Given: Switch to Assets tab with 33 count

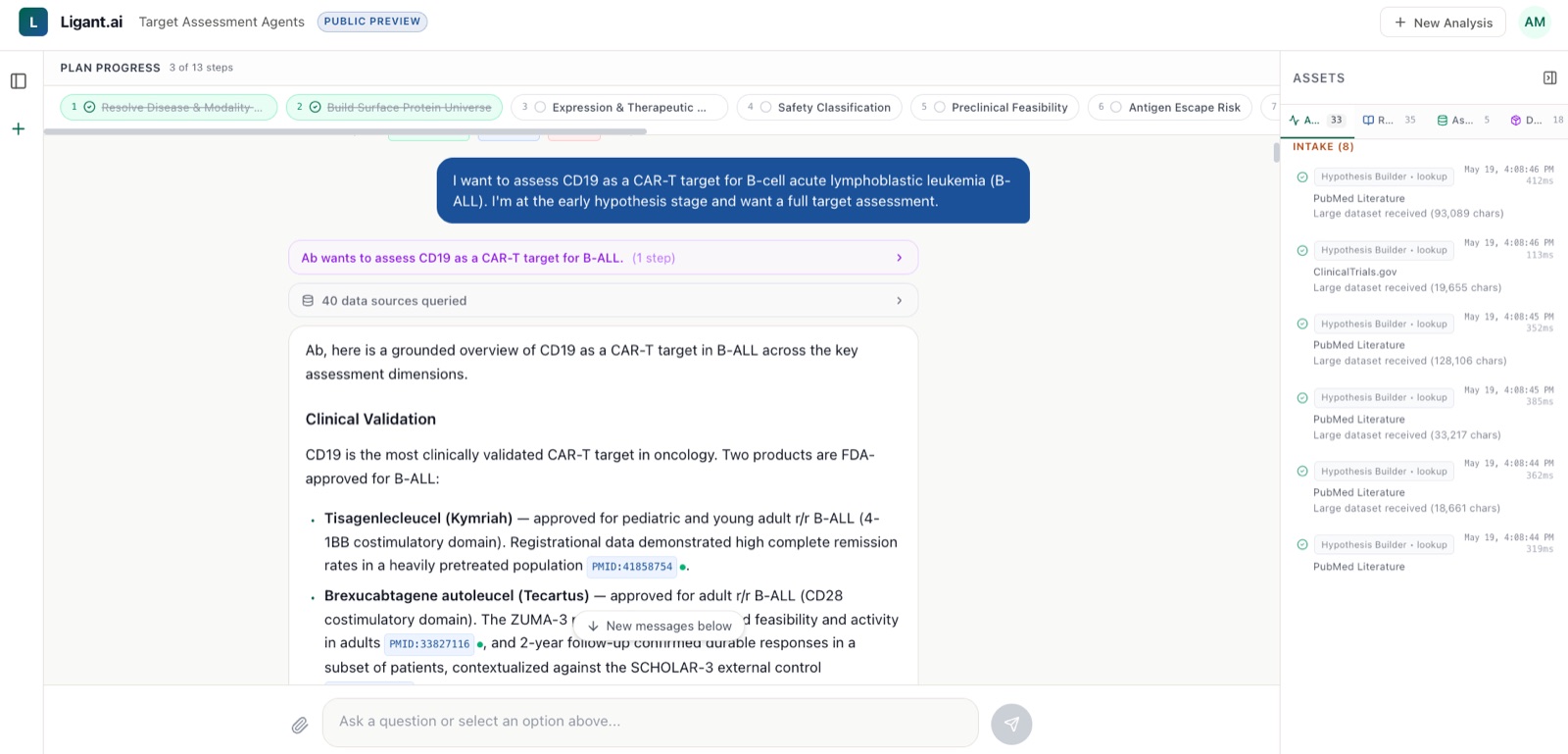Looking at the screenshot, I should tap(1317, 120).
